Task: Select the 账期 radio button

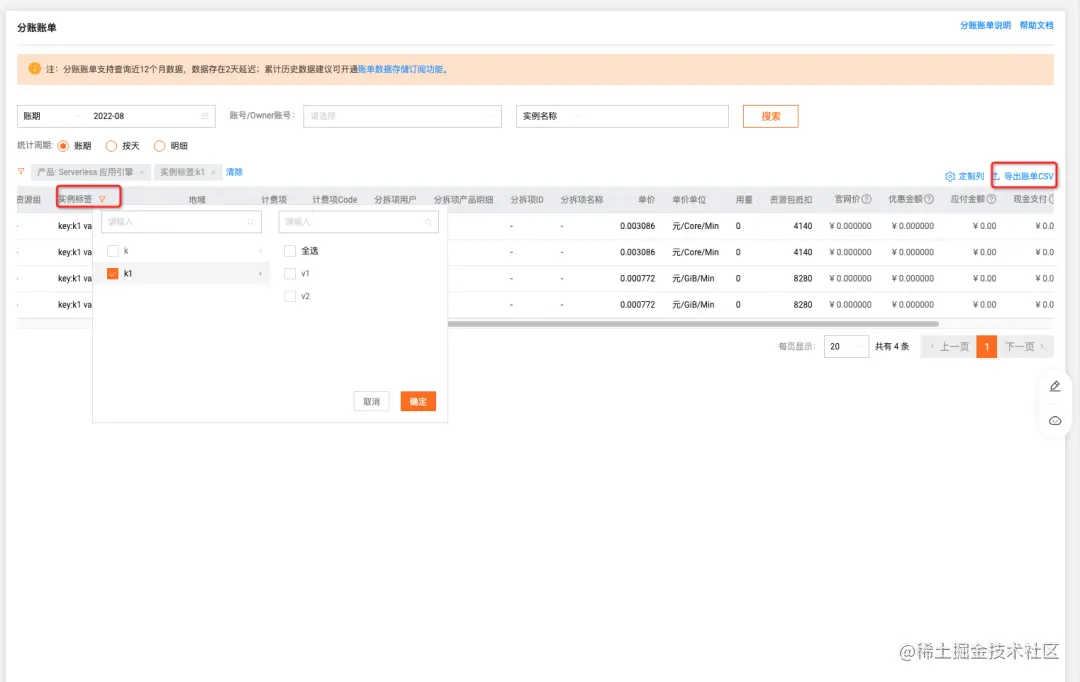Action: pos(63,146)
